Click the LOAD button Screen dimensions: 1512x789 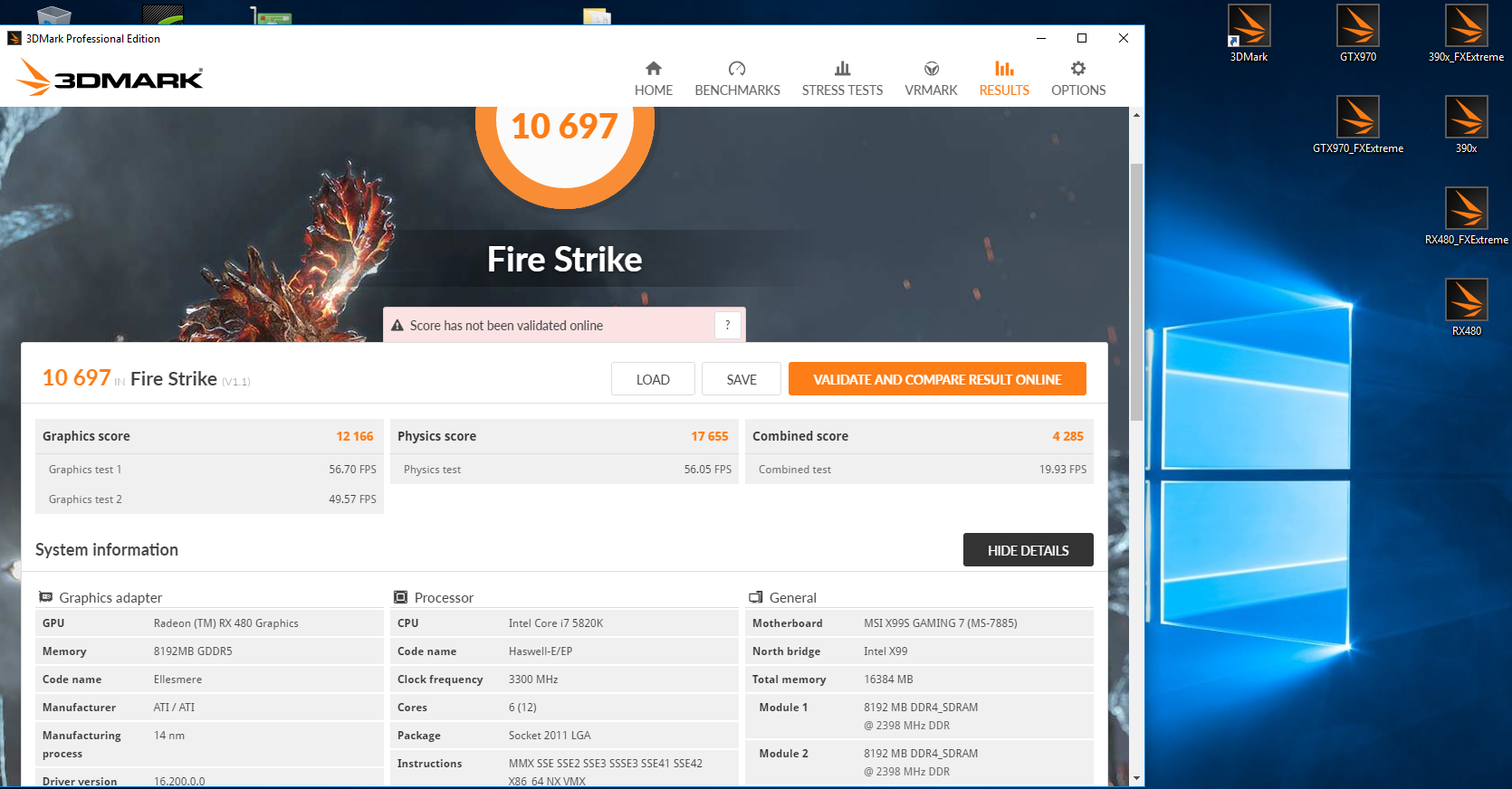point(653,379)
